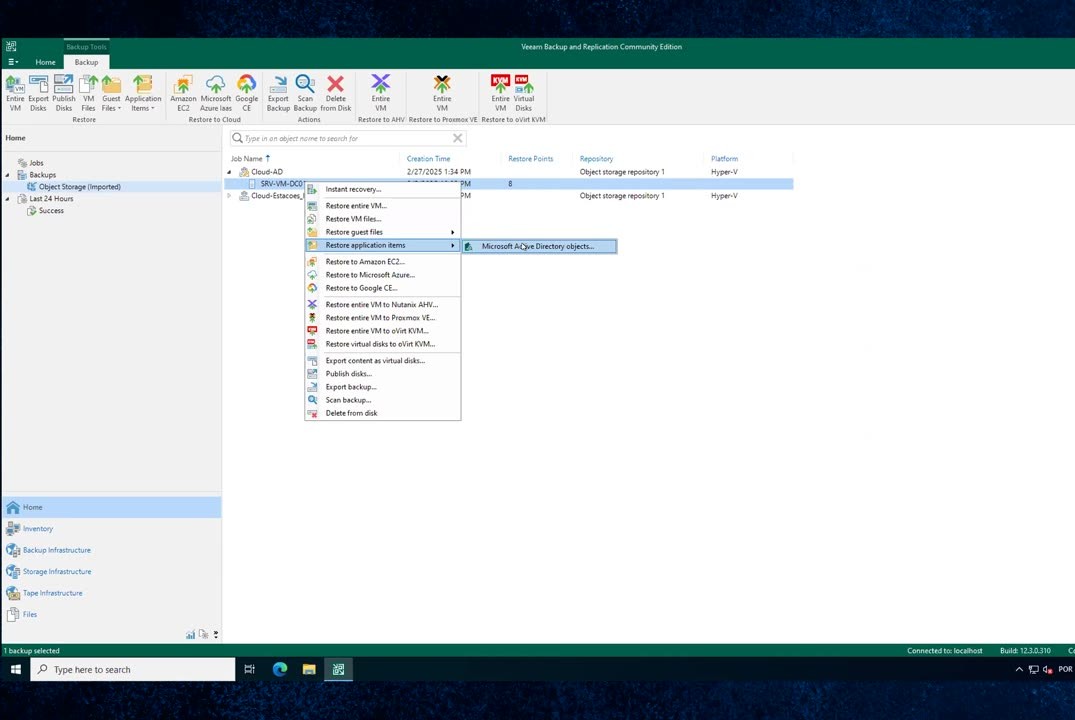This screenshot has height=720, width=1075.
Task: Switch to the Home ribbon tab
Action: click(45, 62)
